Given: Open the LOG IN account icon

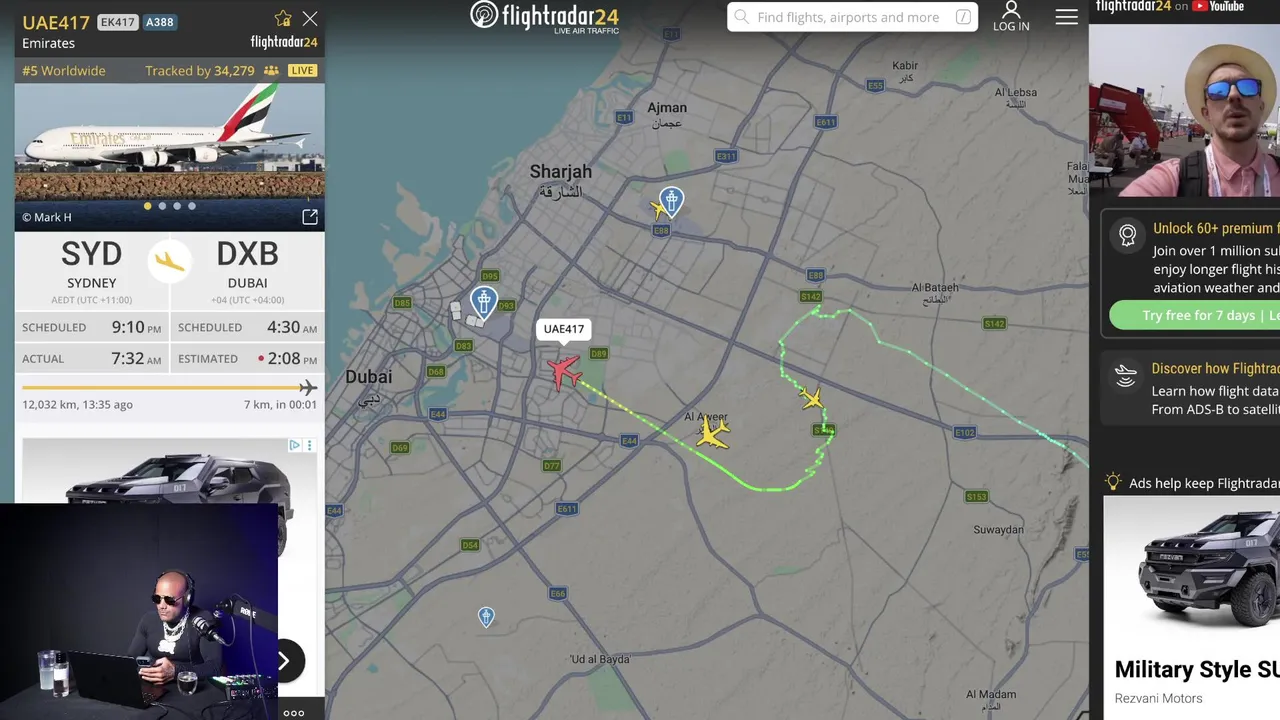Looking at the screenshot, I should 1011,16.
